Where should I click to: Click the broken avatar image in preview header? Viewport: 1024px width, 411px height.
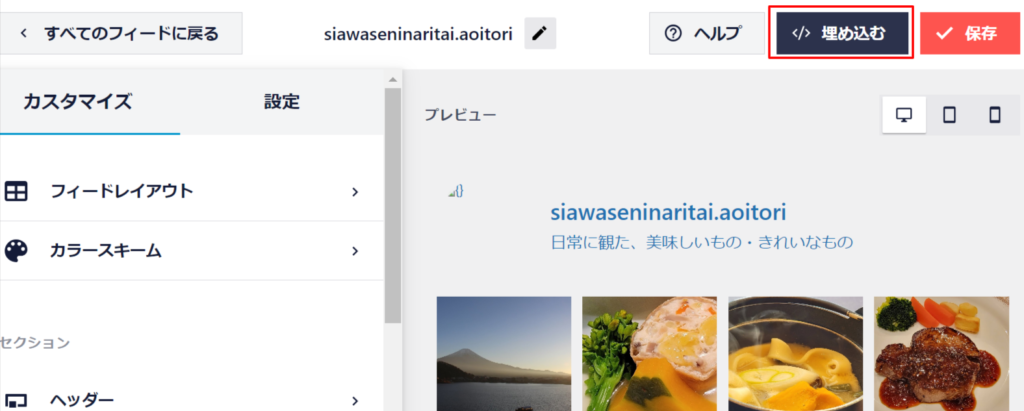[x=455, y=190]
